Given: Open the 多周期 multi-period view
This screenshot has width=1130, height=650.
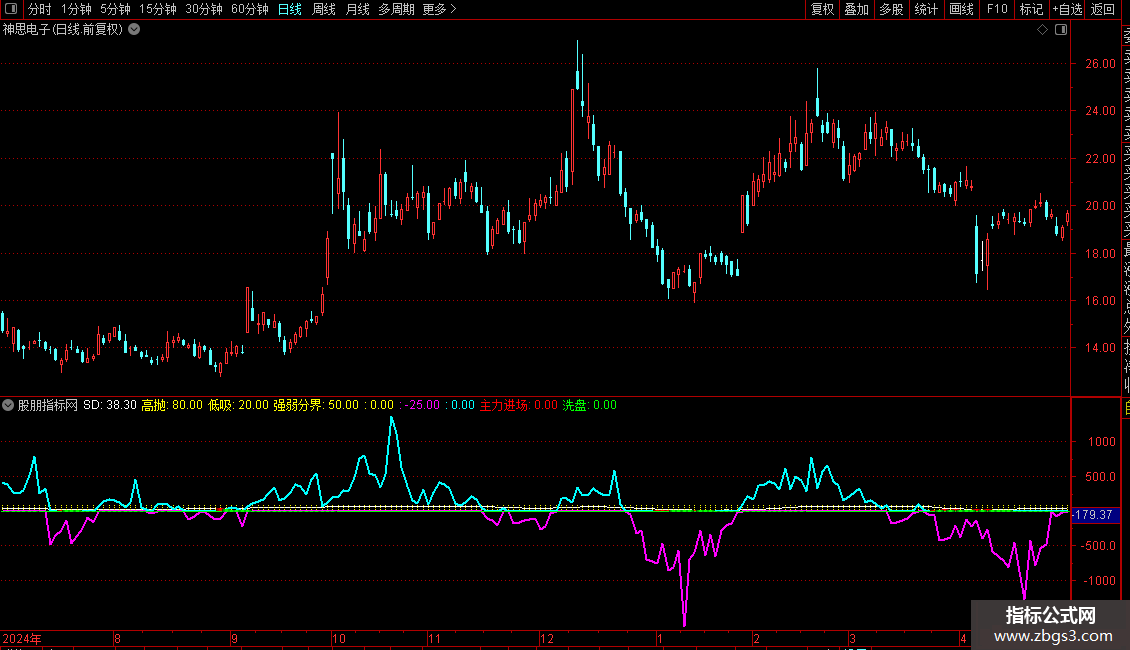Looking at the screenshot, I should (x=396, y=9).
